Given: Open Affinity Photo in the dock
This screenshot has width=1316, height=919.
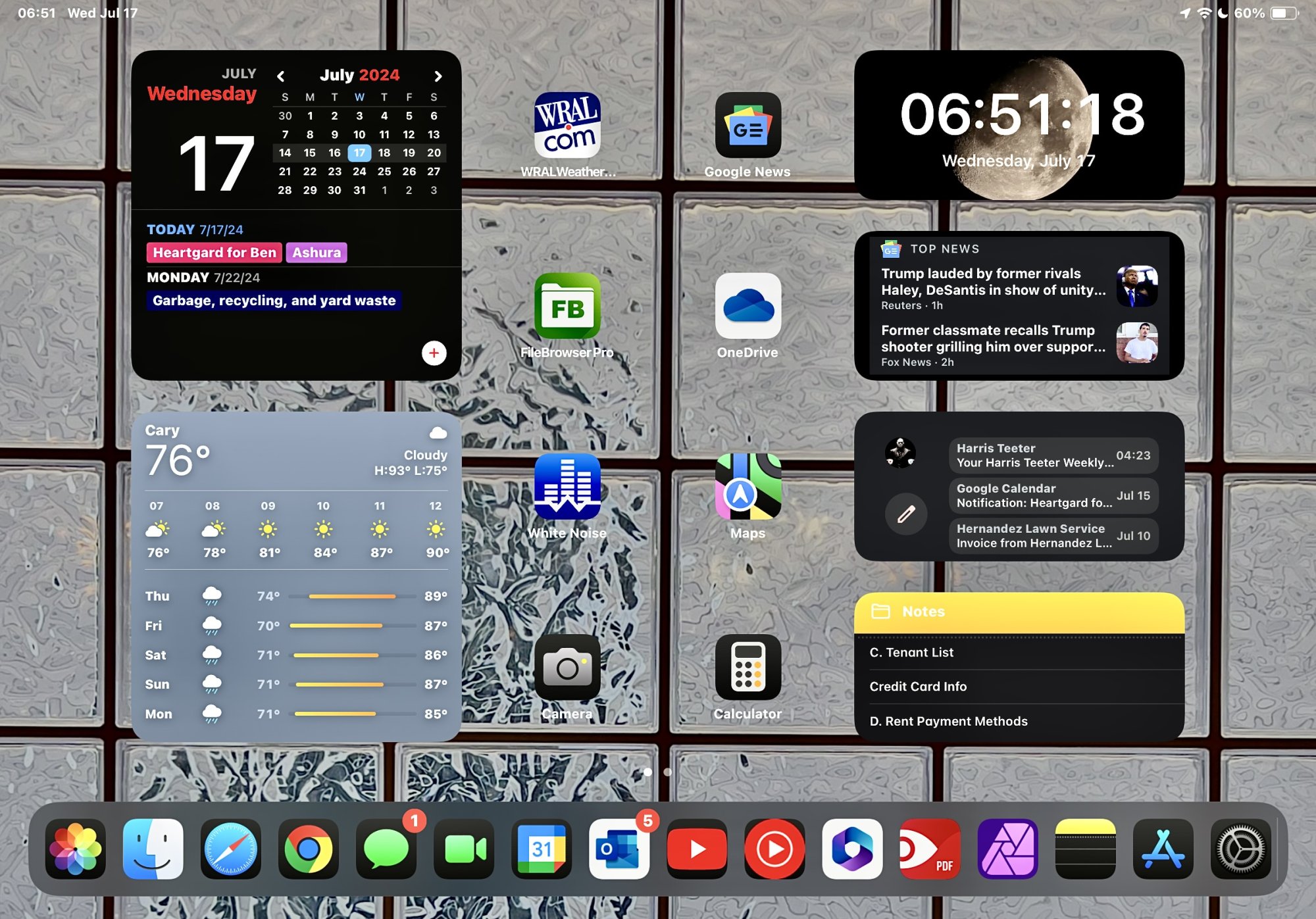Looking at the screenshot, I should coord(1007,849).
